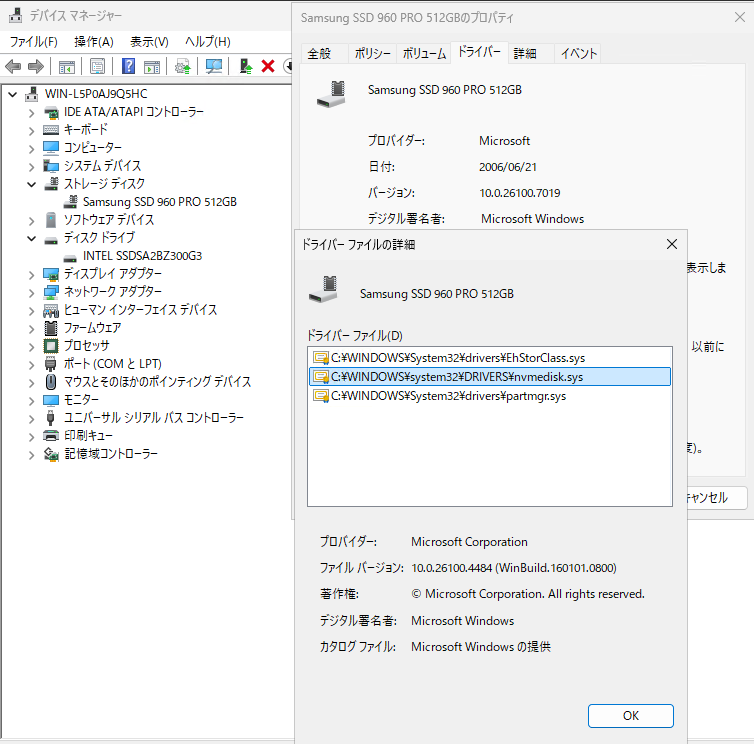The width and height of the screenshot is (754, 744).
Task: Switch to the イベント tab
Action: coord(578,54)
